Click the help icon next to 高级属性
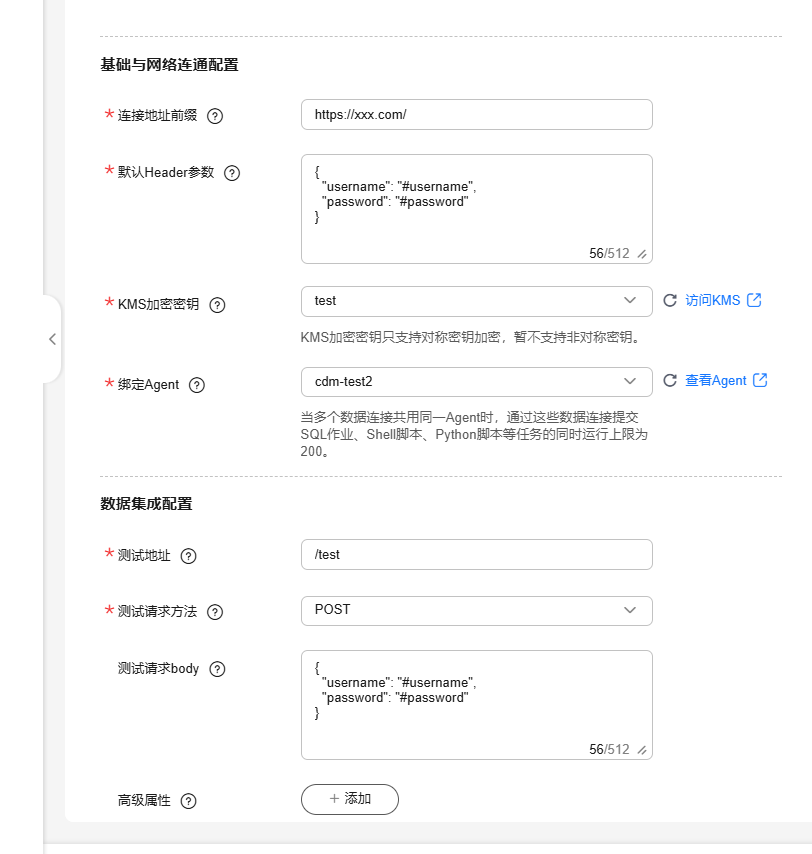 tap(188, 801)
